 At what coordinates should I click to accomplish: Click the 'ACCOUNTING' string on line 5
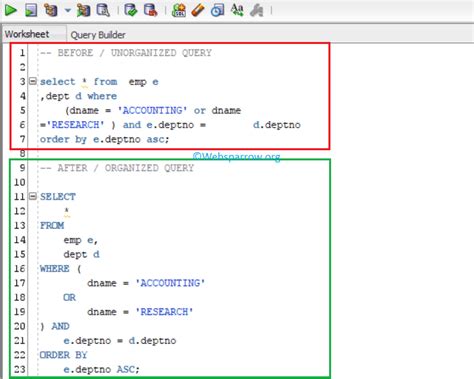pos(152,110)
